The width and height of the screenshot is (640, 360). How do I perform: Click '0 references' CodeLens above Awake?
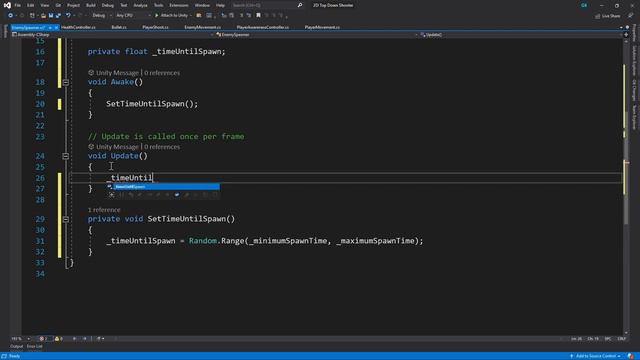[x=162, y=73]
